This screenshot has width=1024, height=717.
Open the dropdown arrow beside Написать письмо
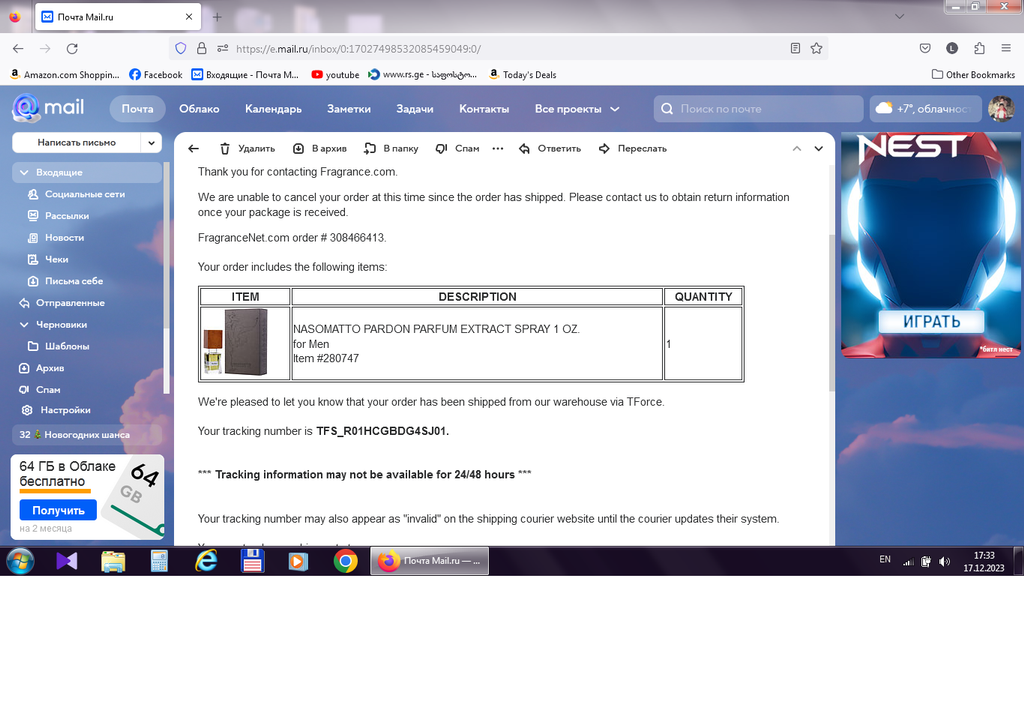(152, 142)
